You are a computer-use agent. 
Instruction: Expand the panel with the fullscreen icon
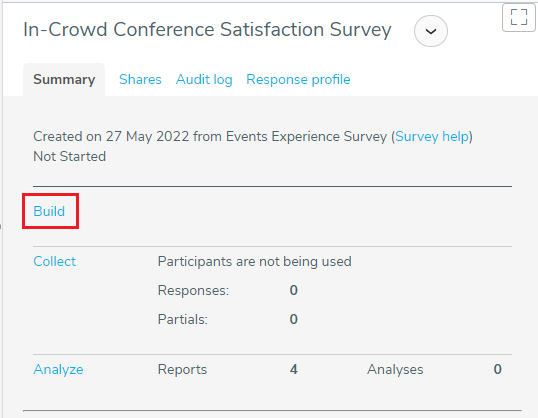pos(518,17)
